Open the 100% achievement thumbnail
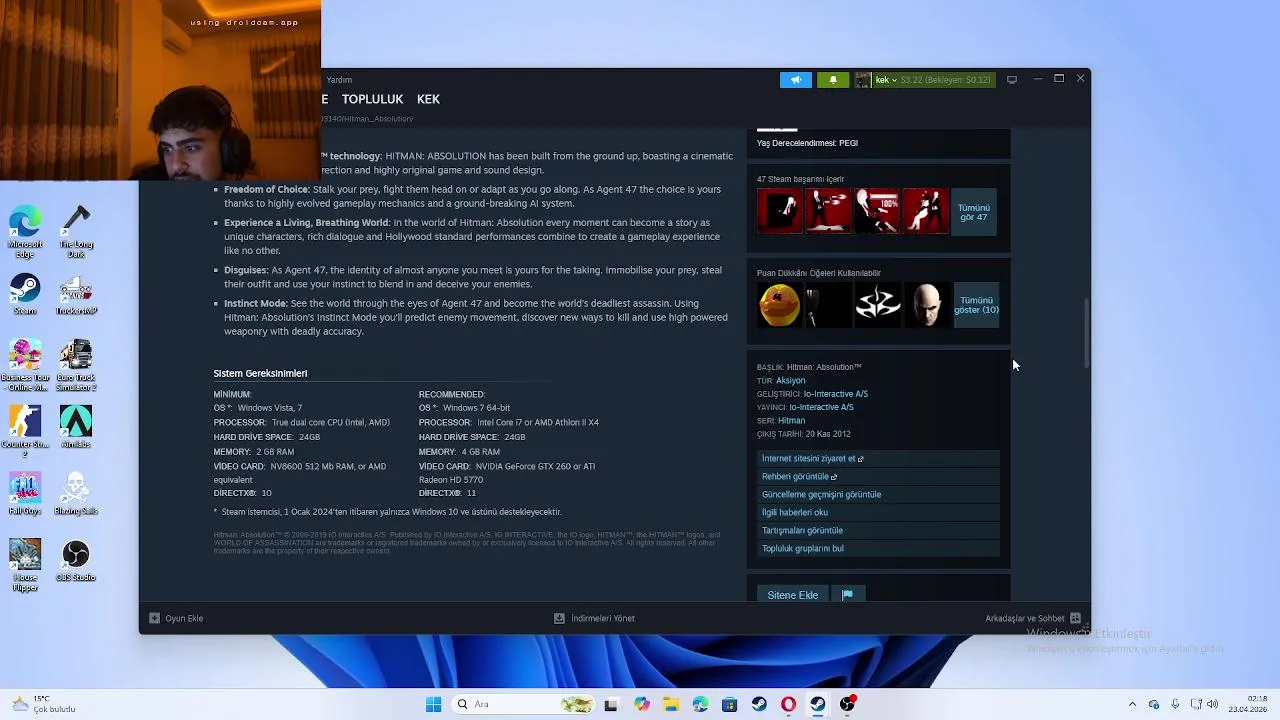Screen dimensions: 1280x720 [877, 212]
